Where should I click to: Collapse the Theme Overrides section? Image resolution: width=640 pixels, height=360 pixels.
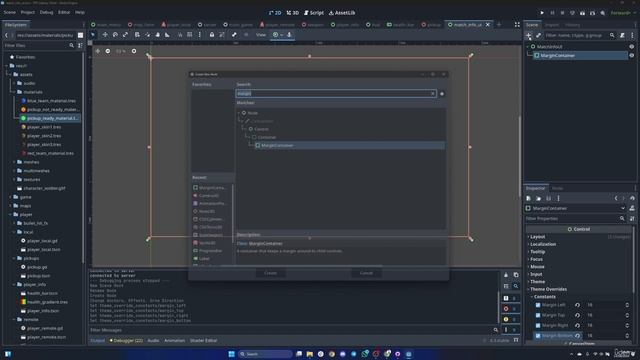tap(548, 289)
